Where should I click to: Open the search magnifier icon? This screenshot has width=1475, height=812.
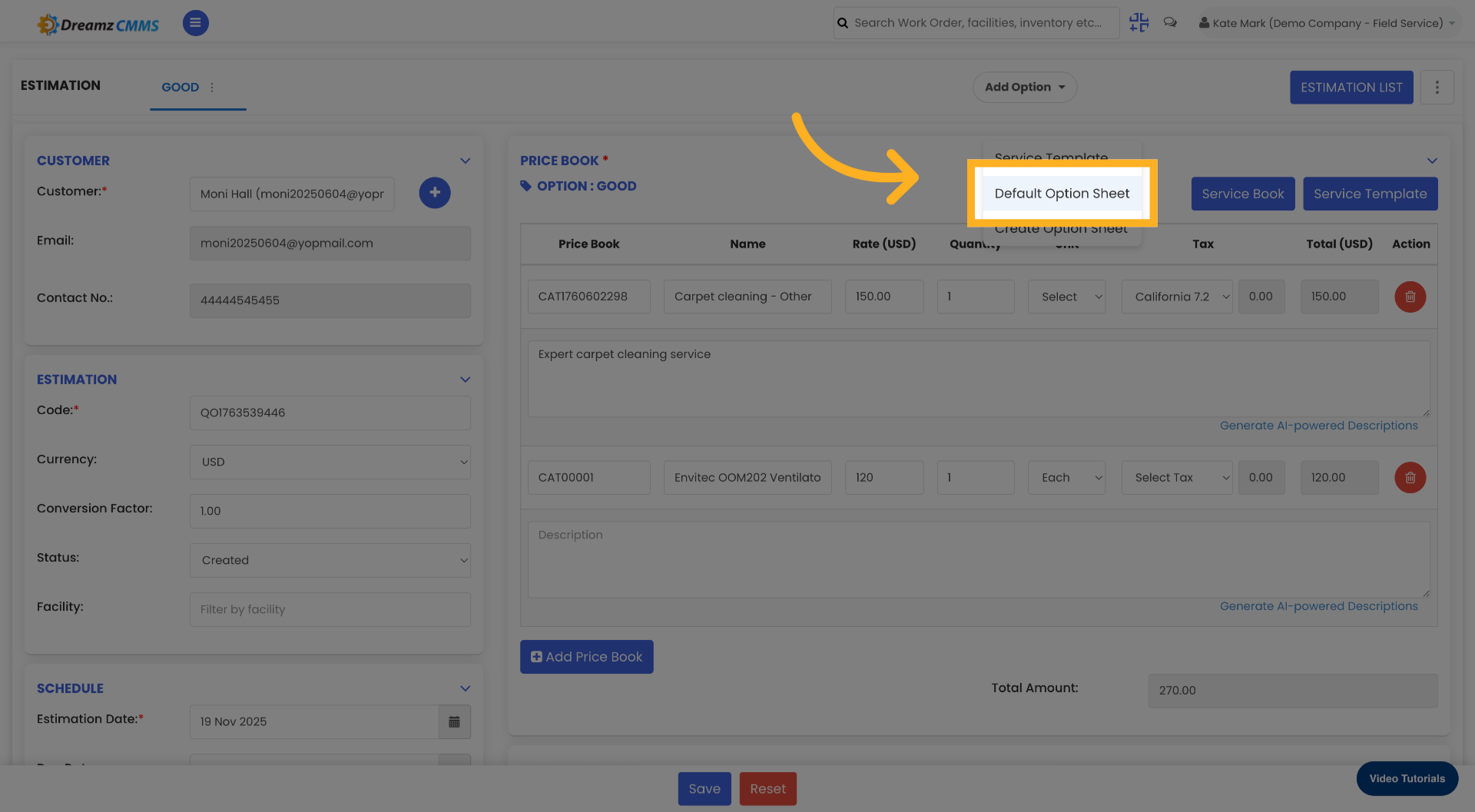(x=843, y=22)
